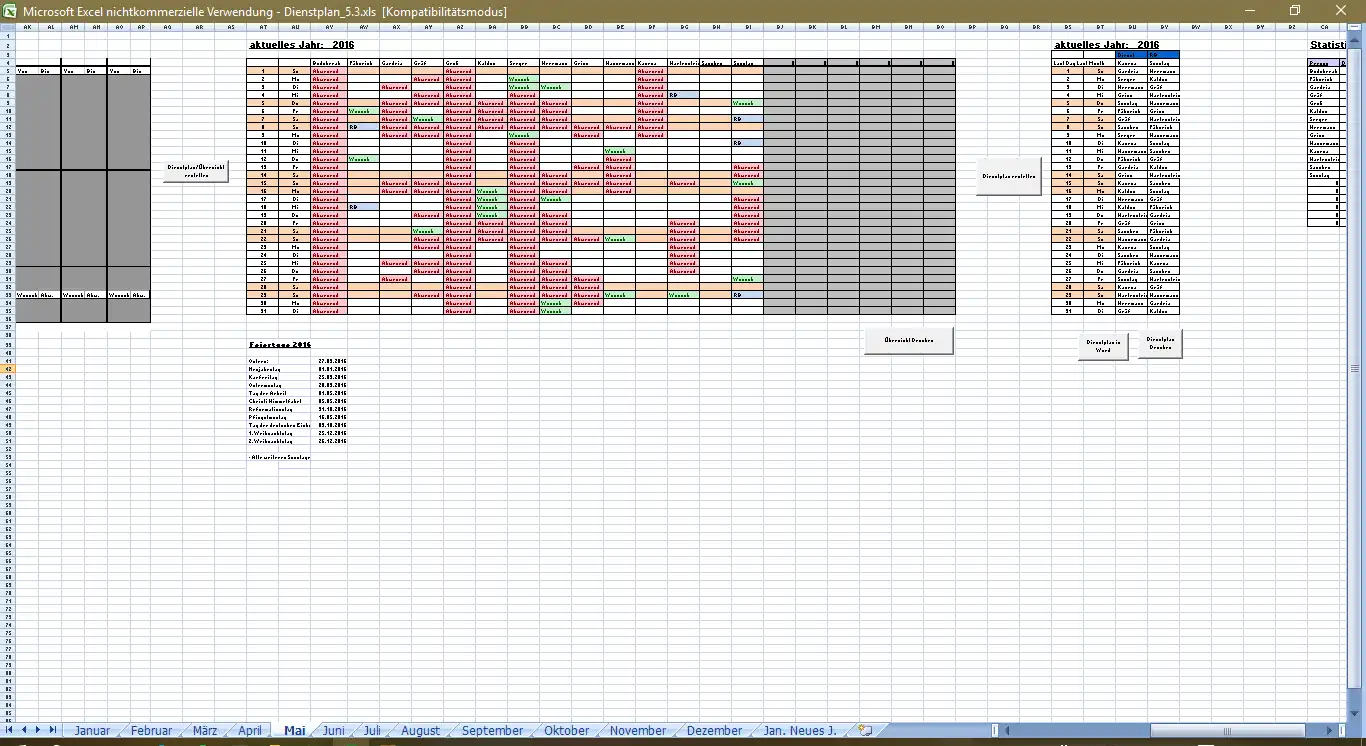
Task: Click the 'Dienstplan Drucken' button
Action: 1160,344
